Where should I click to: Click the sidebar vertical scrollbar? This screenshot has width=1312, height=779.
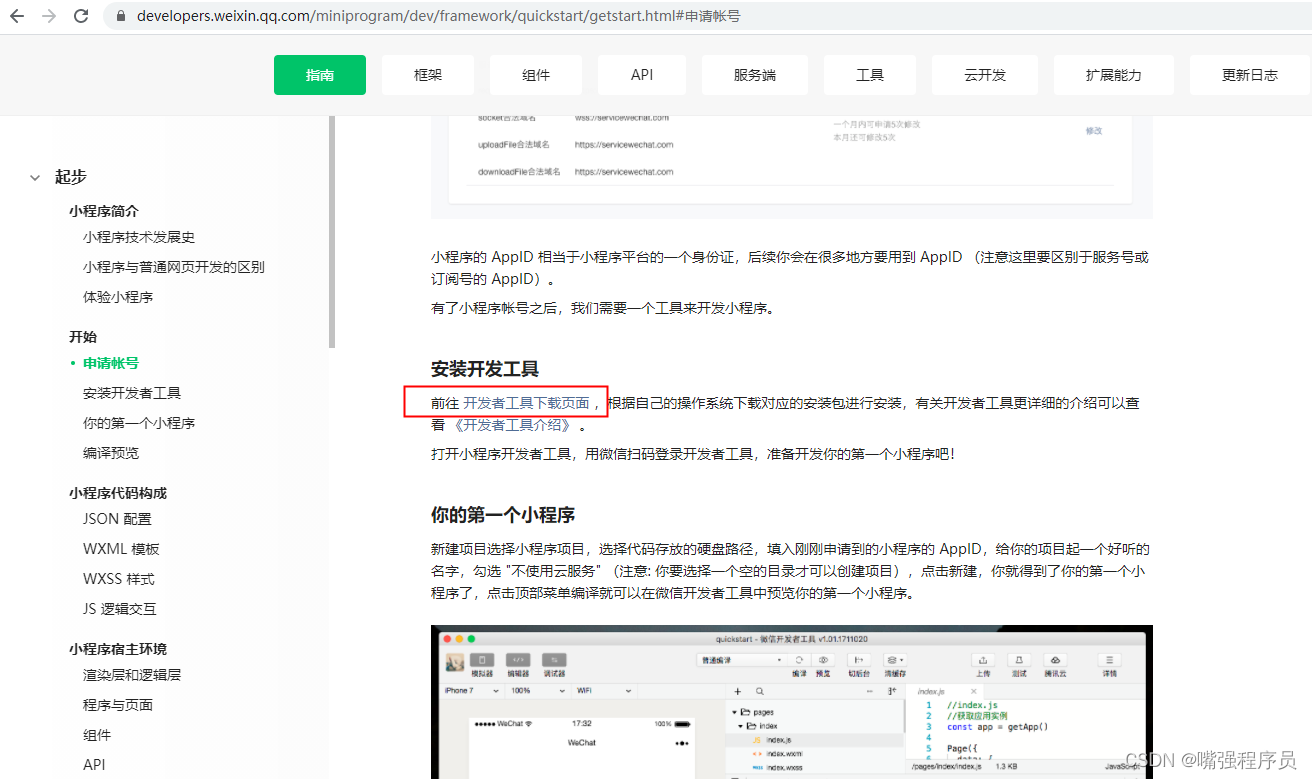click(x=332, y=232)
